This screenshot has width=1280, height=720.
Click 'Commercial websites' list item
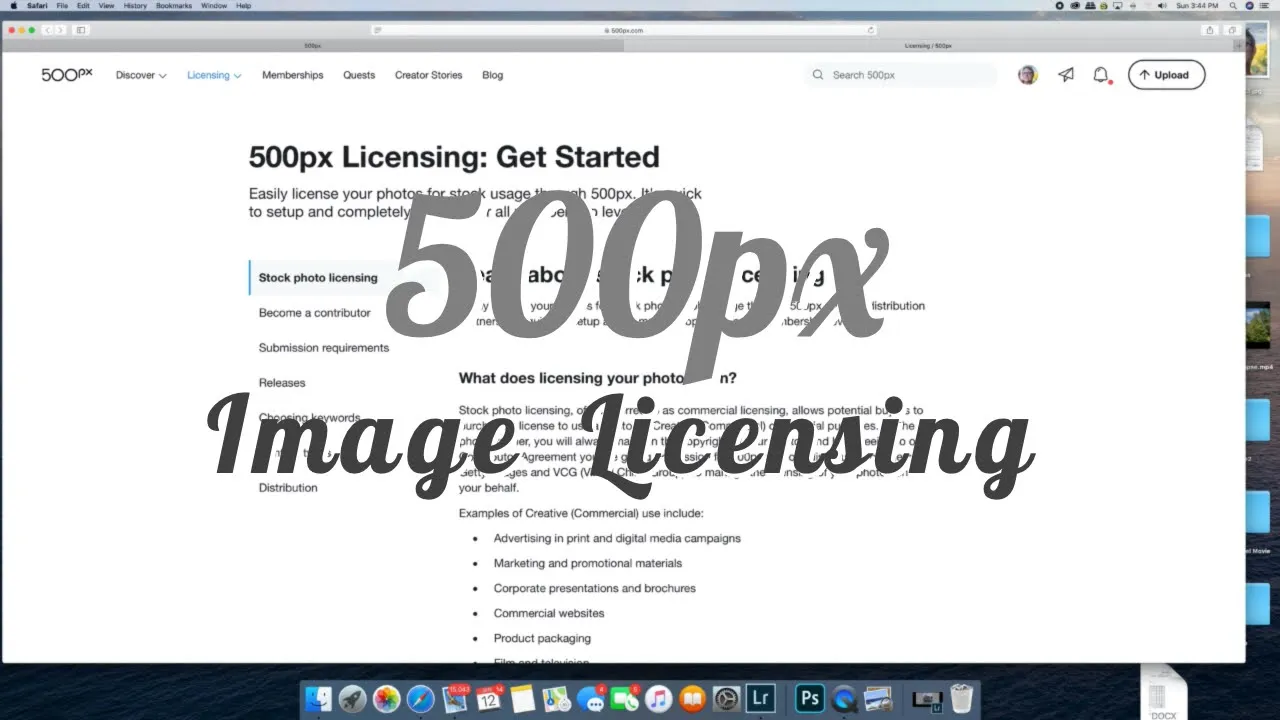pyautogui.click(x=549, y=613)
